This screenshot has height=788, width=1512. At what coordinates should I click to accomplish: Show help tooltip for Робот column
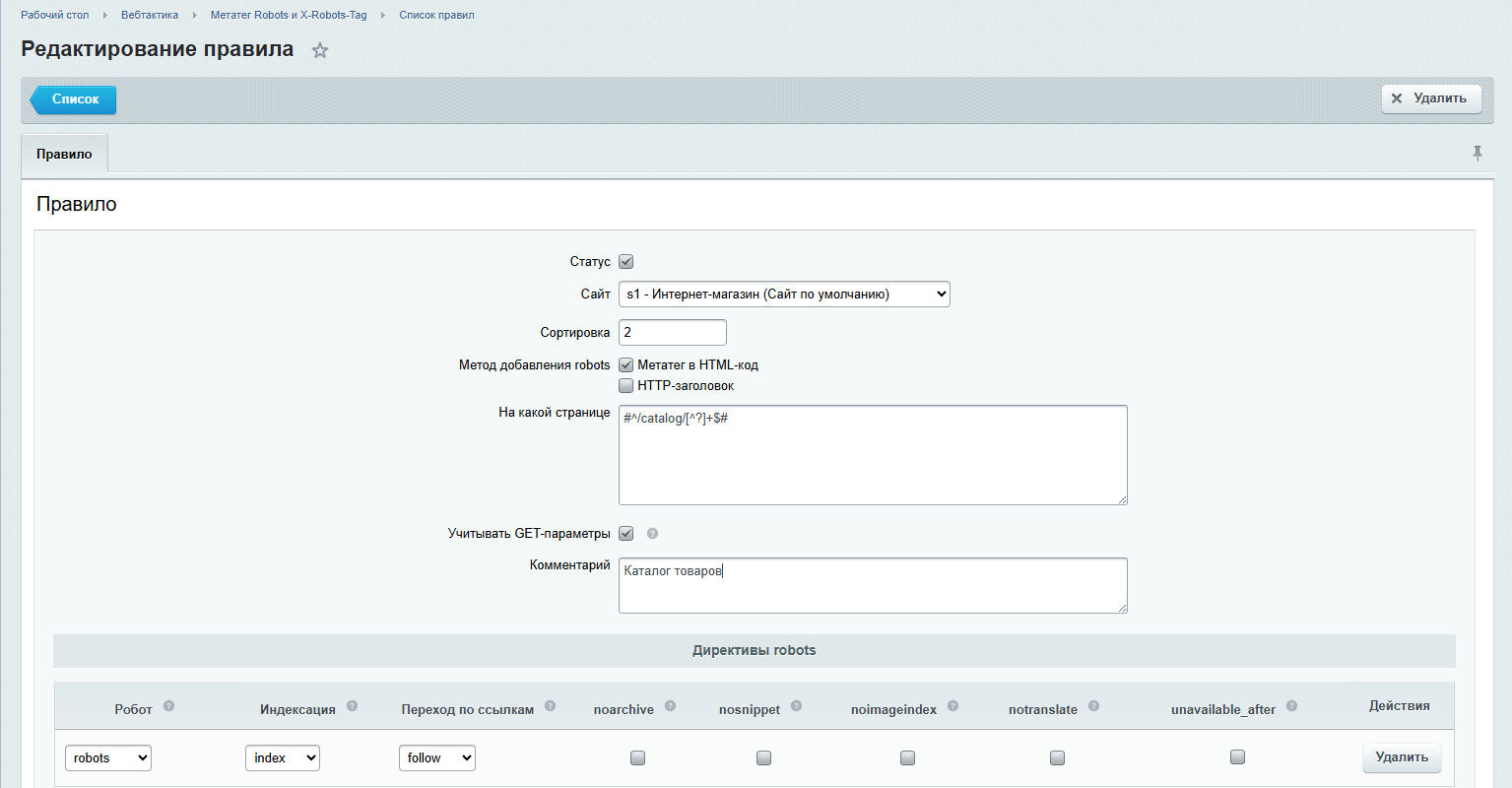coord(168,706)
